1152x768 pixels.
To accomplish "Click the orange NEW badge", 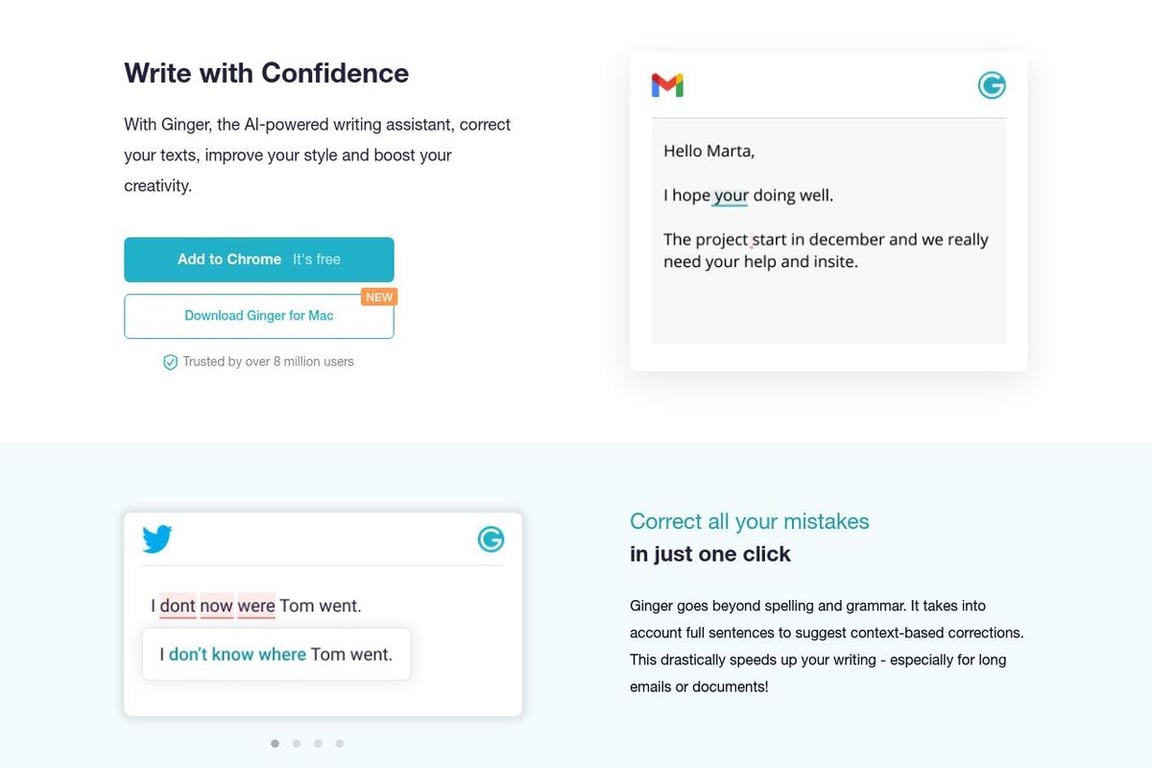I will [379, 297].
